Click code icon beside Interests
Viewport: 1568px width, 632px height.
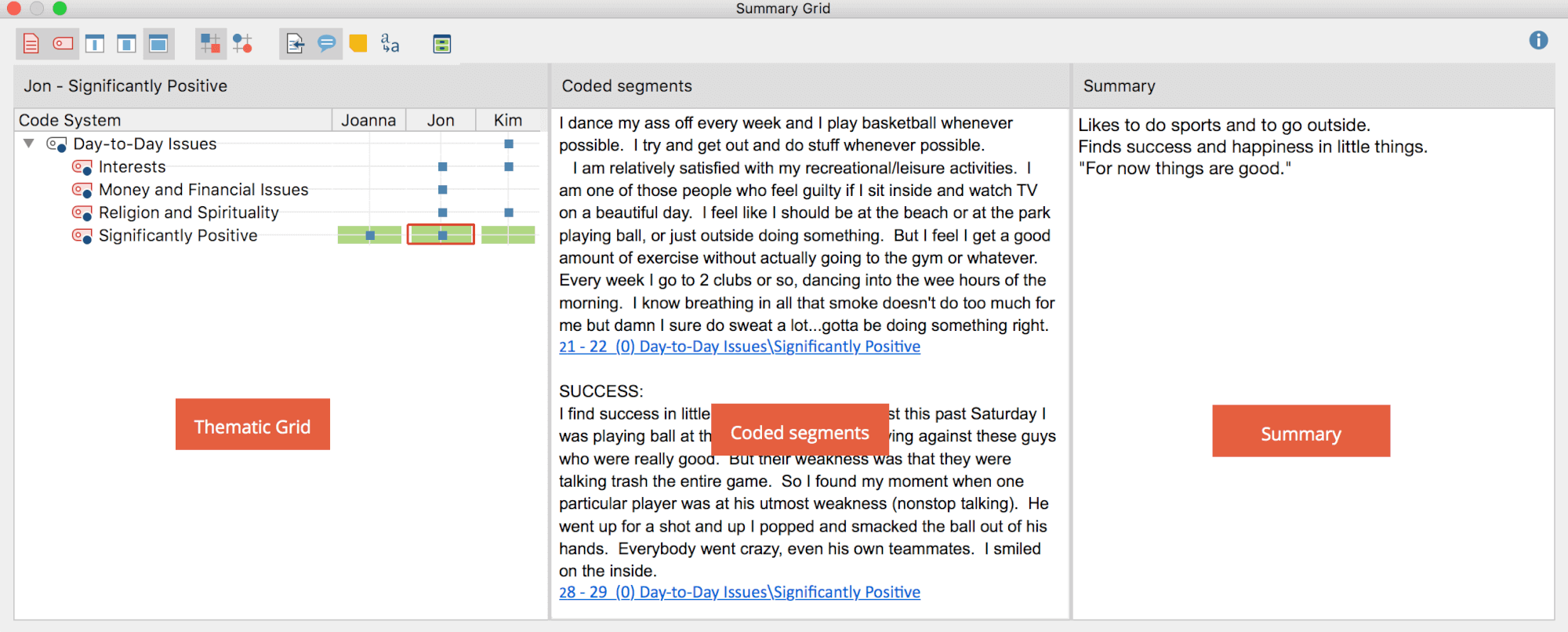82,167
